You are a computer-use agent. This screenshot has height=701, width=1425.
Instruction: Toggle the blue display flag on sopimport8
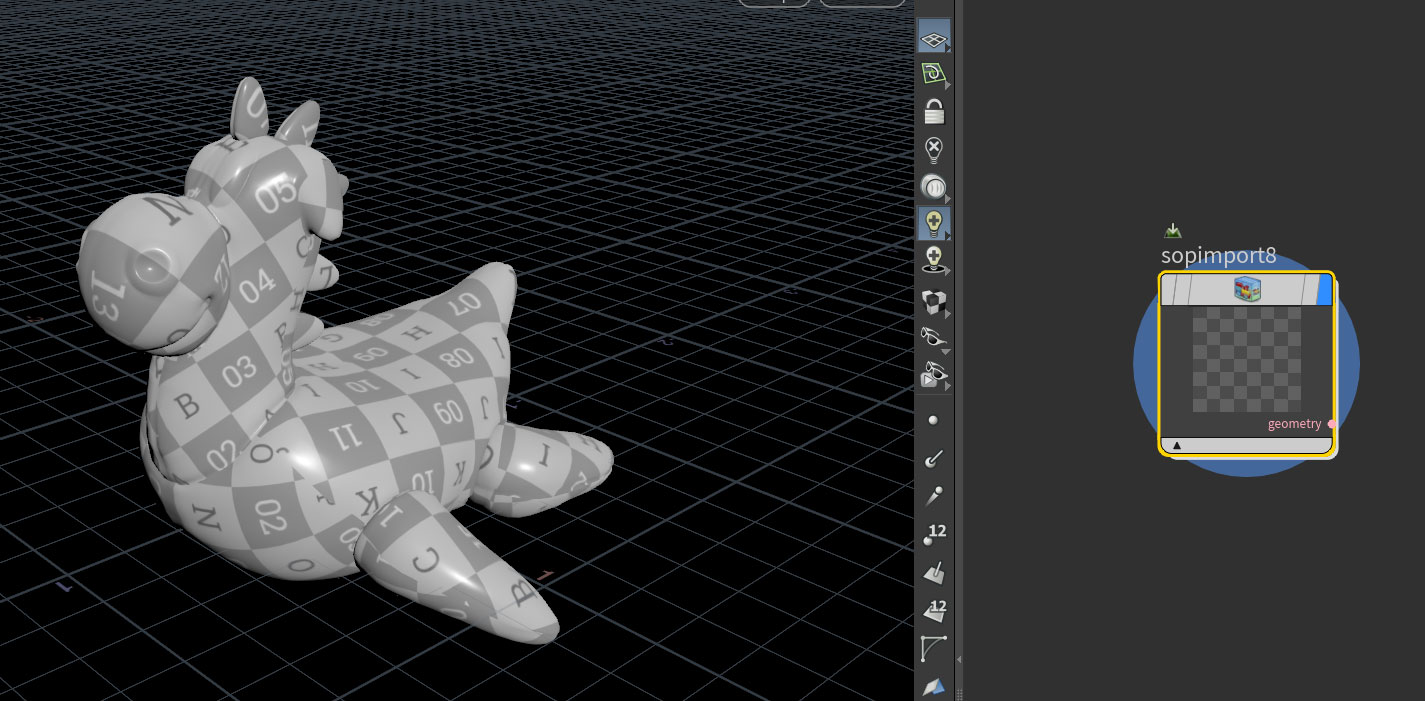coord(1324,290)
